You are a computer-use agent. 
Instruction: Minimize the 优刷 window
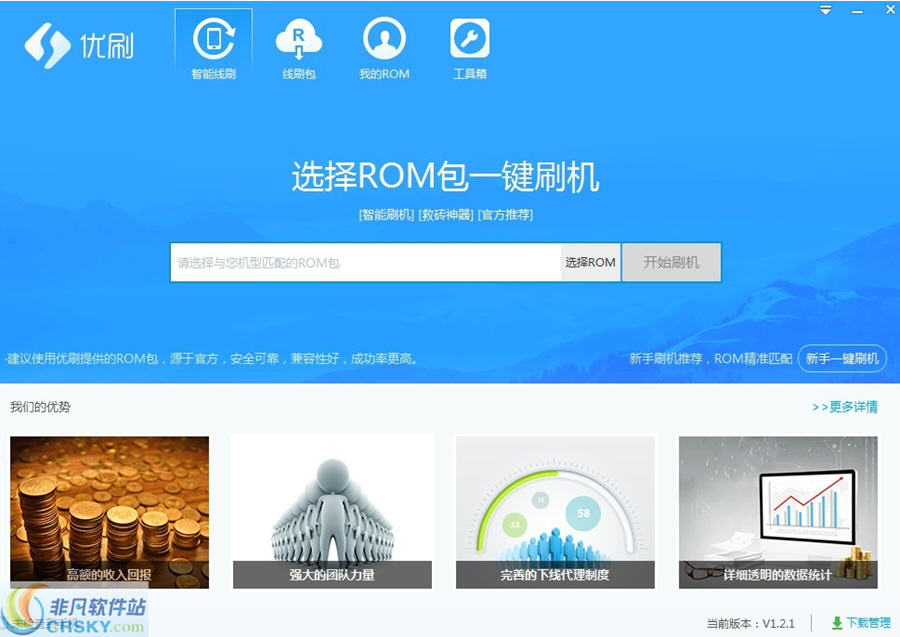[x=858, y=11]
